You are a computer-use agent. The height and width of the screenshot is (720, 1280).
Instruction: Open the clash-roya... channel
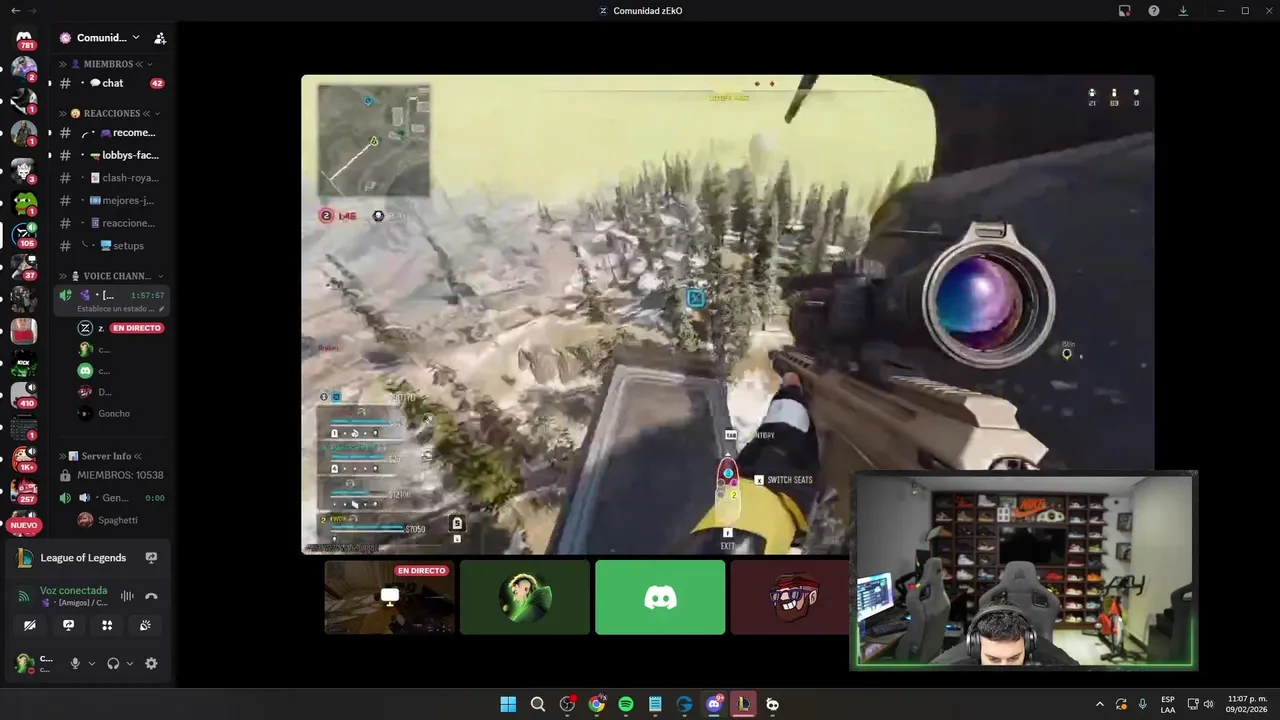(x=110, y=178)
